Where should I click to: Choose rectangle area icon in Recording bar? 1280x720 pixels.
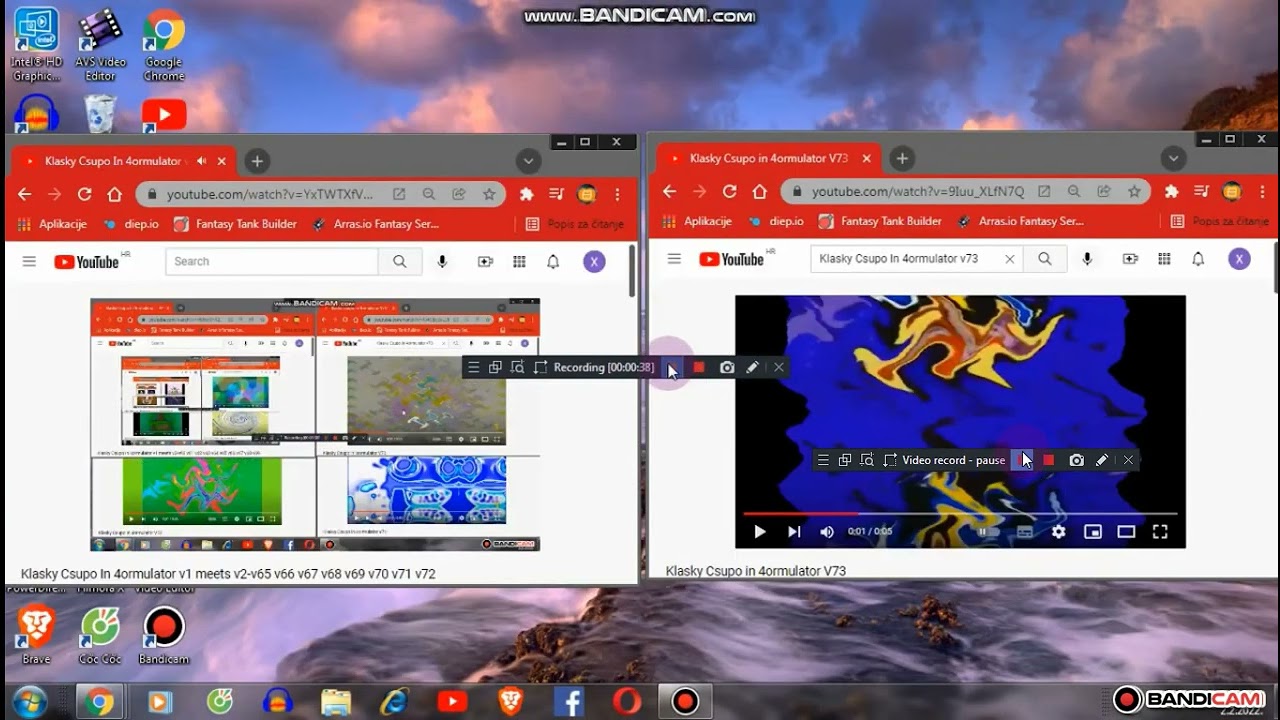click(541, 367)
